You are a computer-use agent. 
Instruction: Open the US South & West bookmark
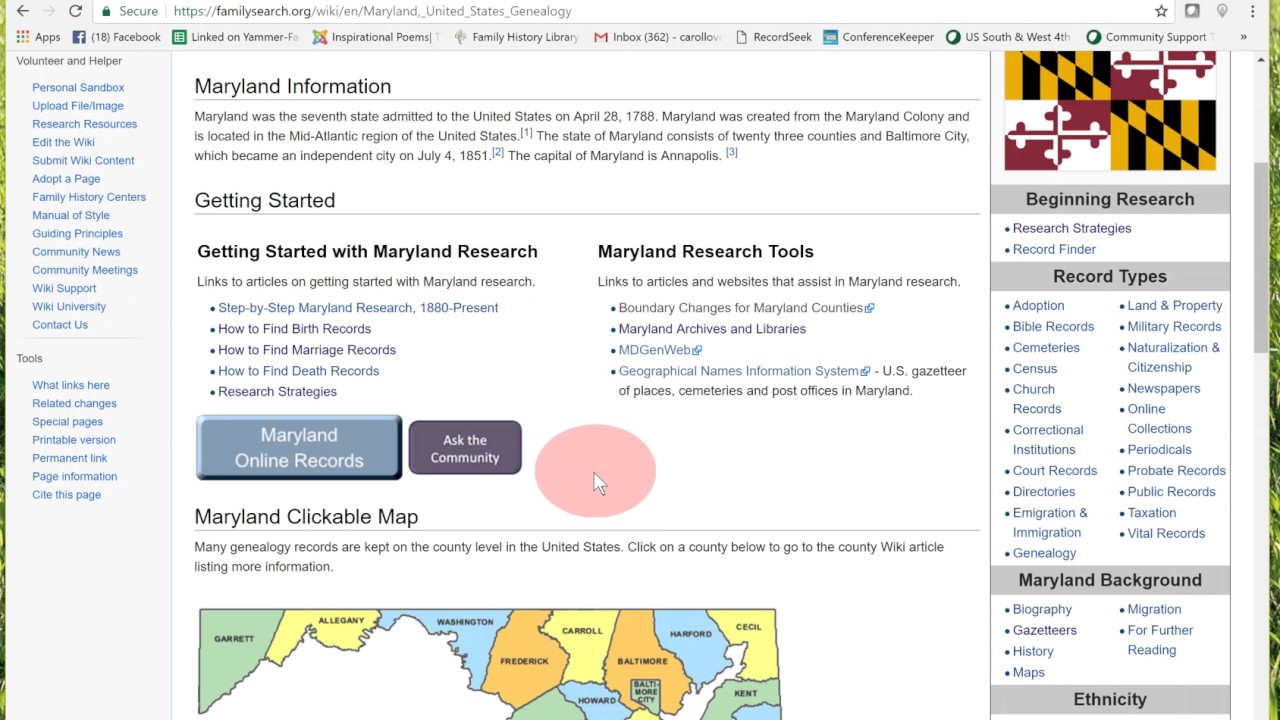[1009, 37]
